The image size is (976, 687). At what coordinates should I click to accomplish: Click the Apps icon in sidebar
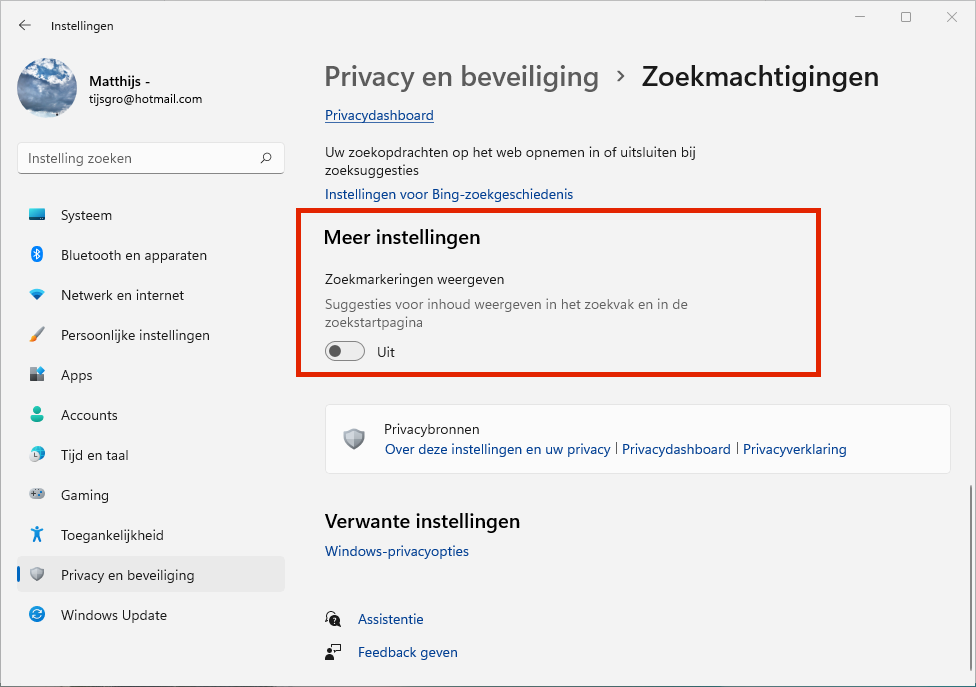pos(37,375)
